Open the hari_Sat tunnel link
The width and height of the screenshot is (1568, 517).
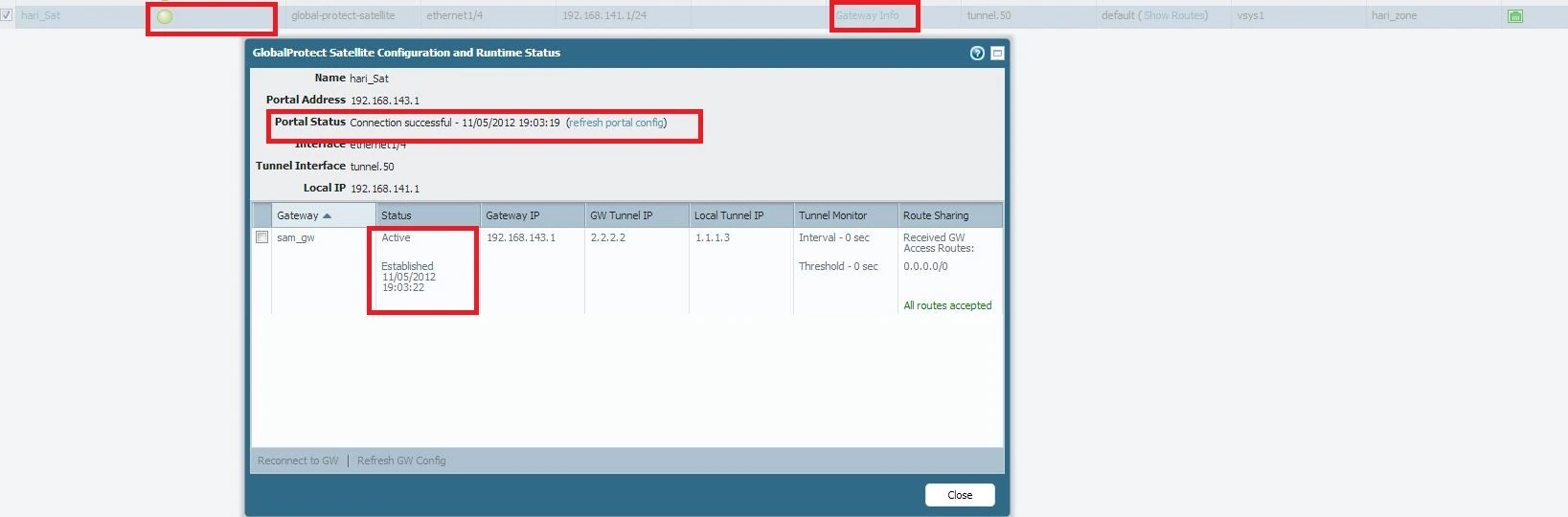pos(40,15)
